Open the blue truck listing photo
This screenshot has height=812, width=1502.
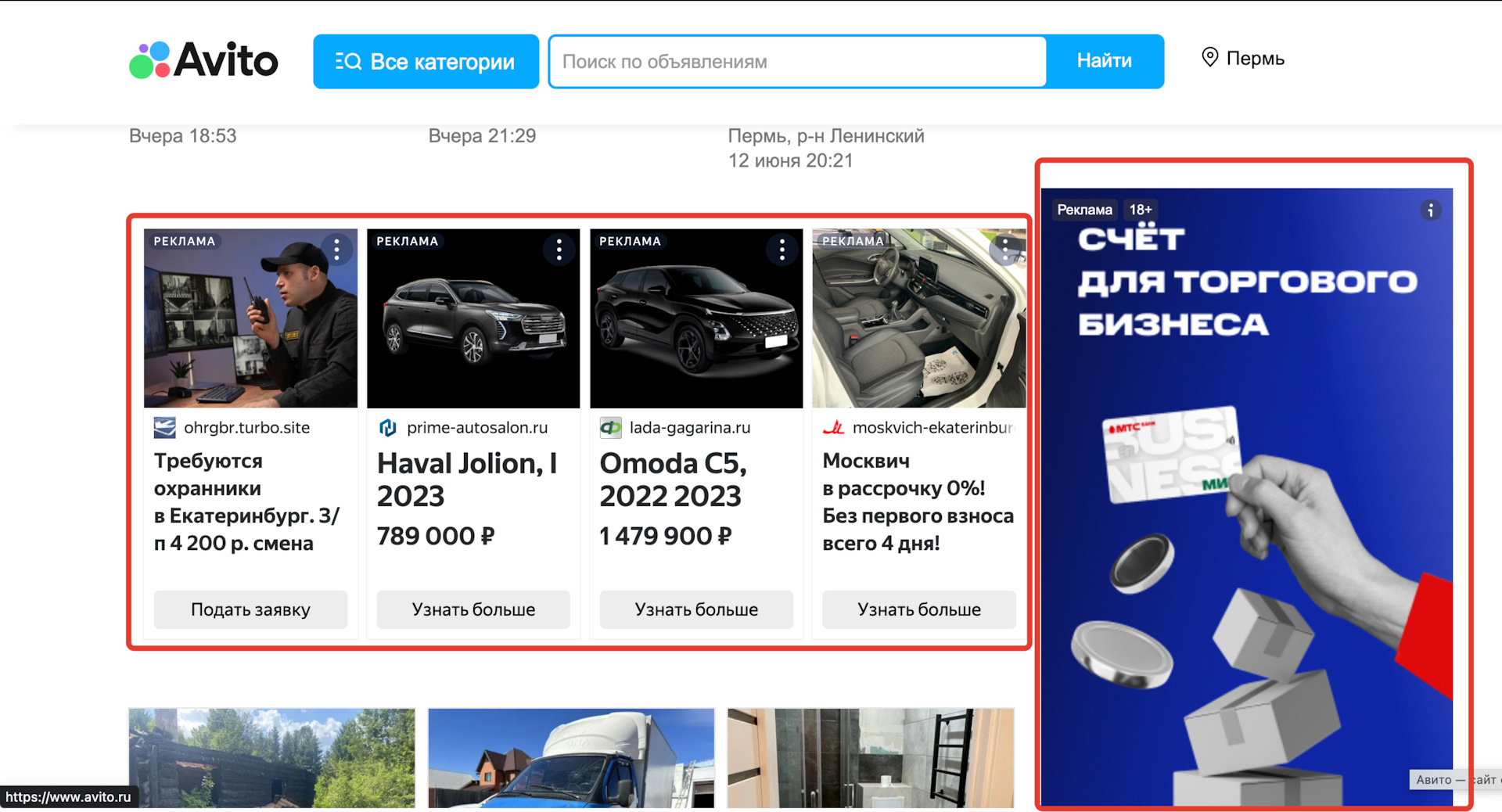571,758
